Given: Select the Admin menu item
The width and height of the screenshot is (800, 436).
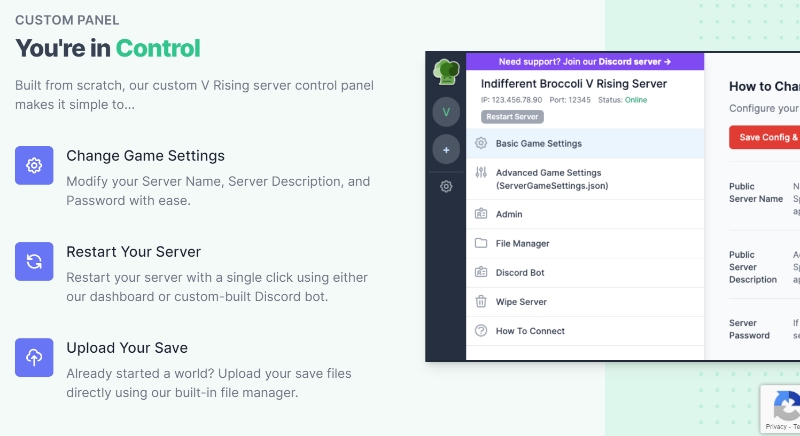Looking at the screenshot, I should tap(509, 214).
